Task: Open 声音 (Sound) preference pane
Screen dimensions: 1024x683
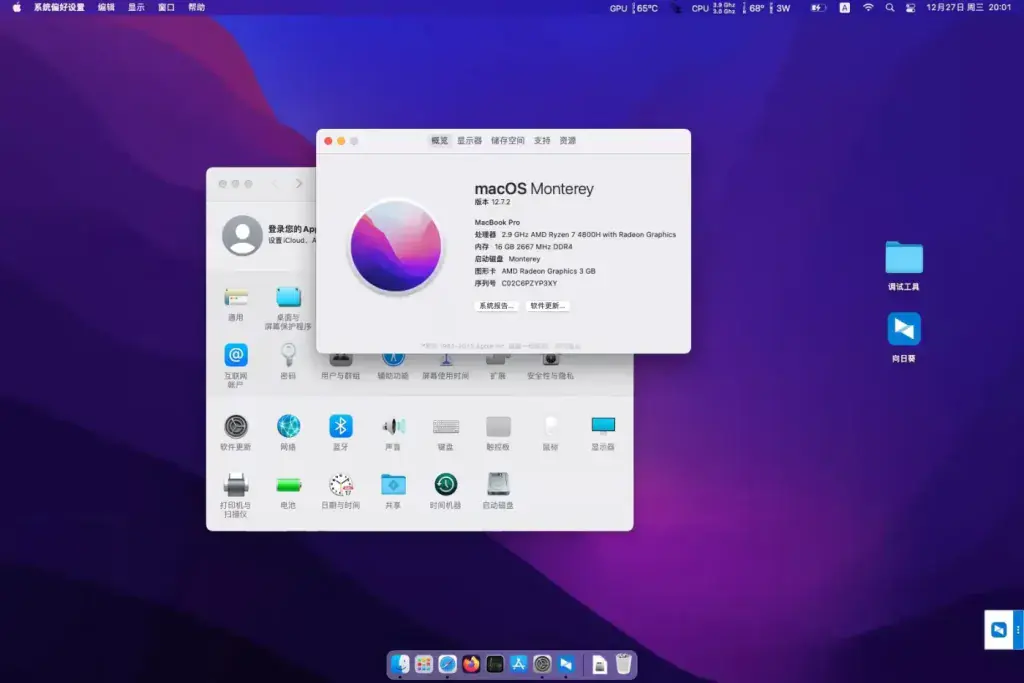Action: point(393,432)
